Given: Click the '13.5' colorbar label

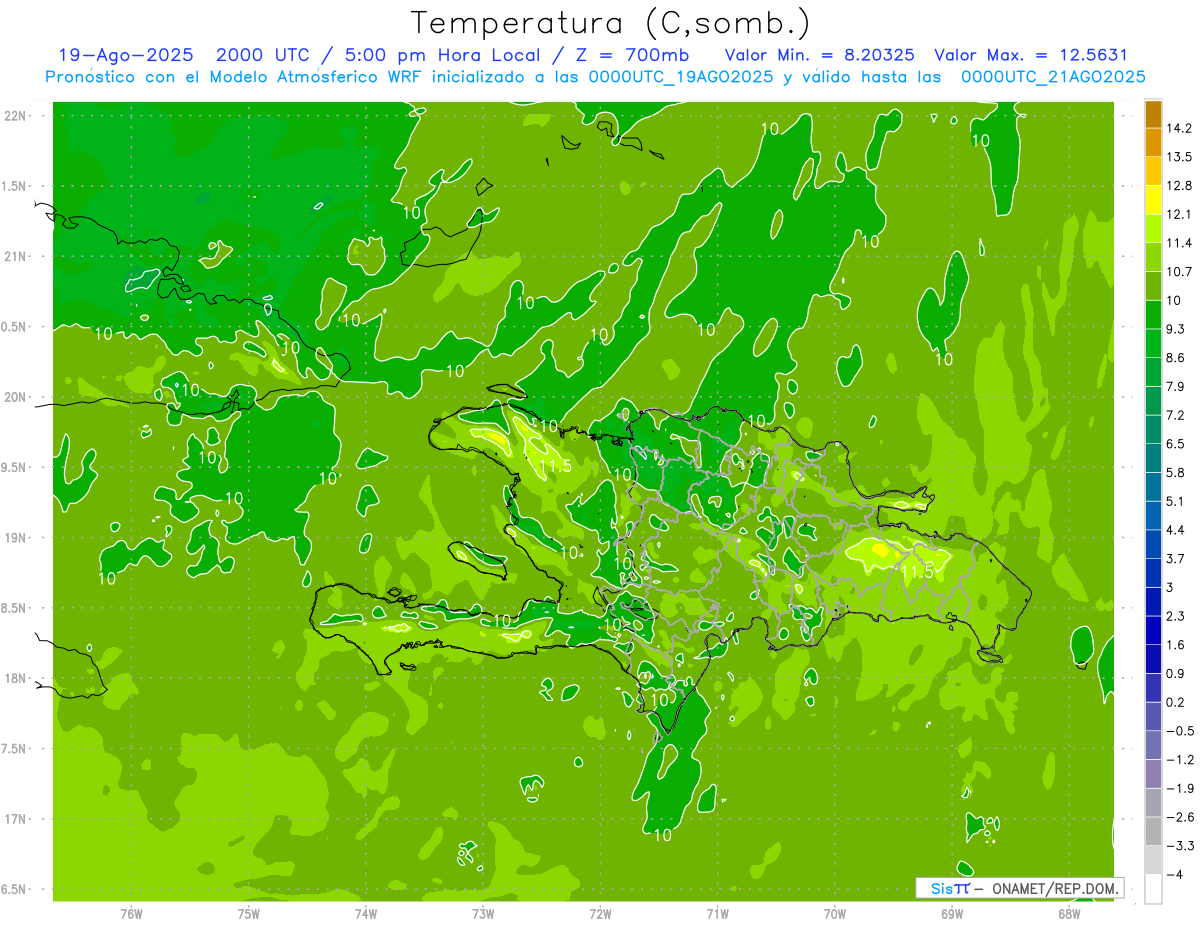Looking at the screenshot, I should coord(1178,157).
